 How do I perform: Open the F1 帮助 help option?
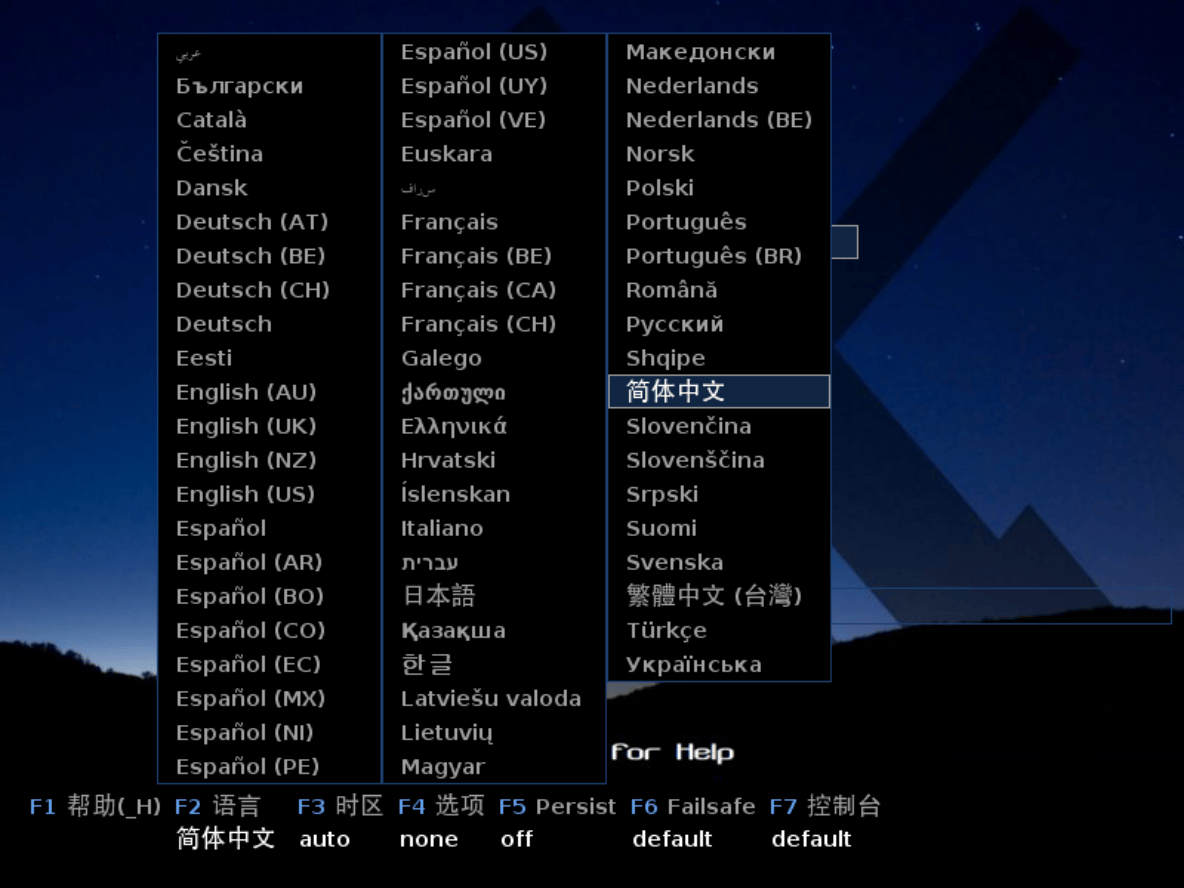tap(95, 806)
